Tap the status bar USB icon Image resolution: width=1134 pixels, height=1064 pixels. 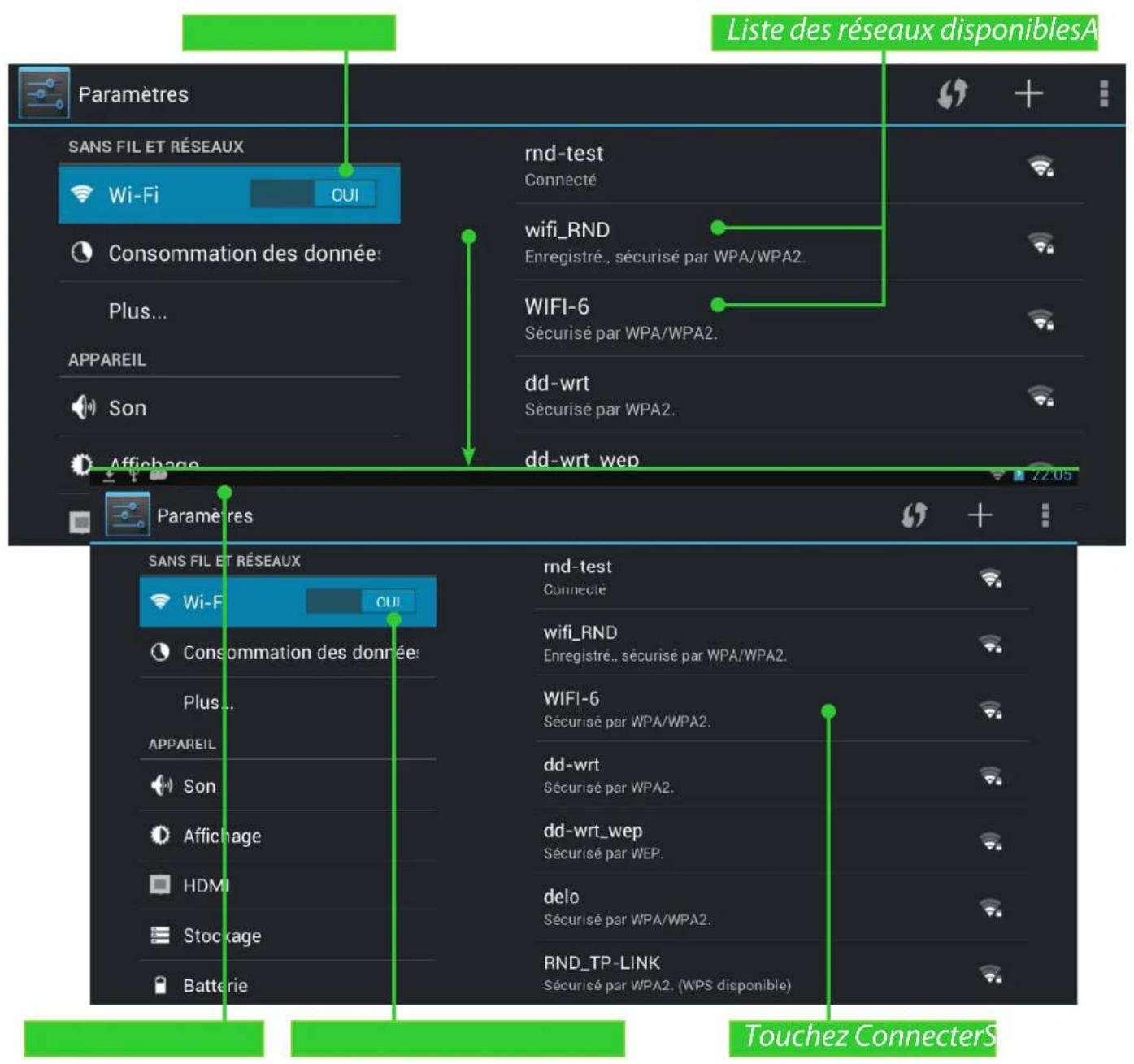pyautogui.click(x=134, y=476)
